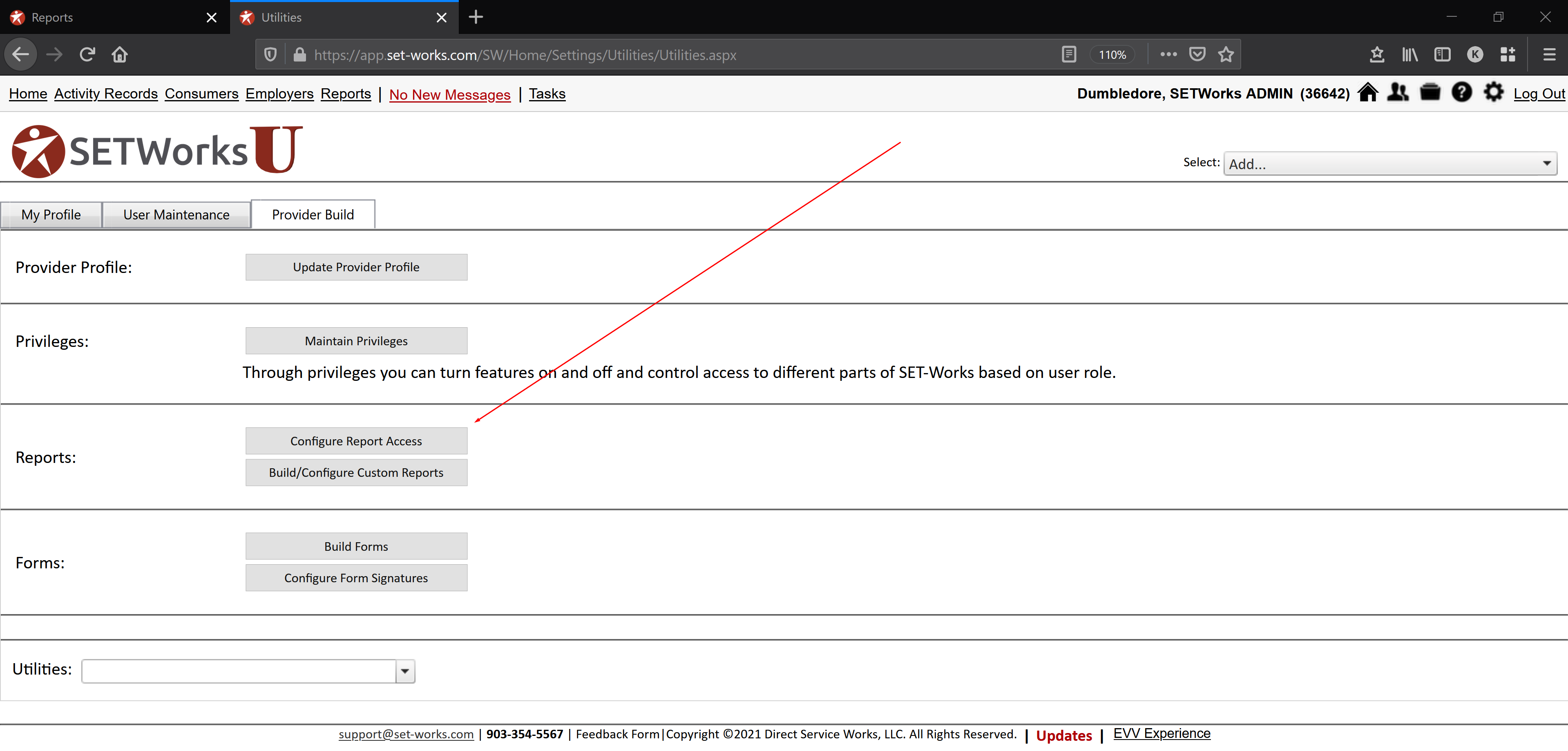Expand the Select Add... dropdown
The height and width of the screenshot is (751, 1568).
[1389, 164]
